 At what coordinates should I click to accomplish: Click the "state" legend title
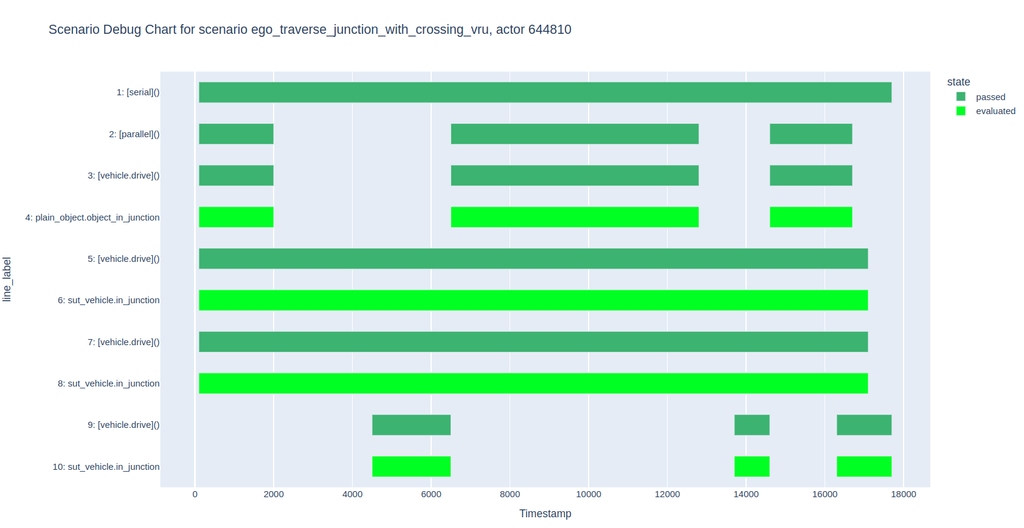click(x=958, y=82)
